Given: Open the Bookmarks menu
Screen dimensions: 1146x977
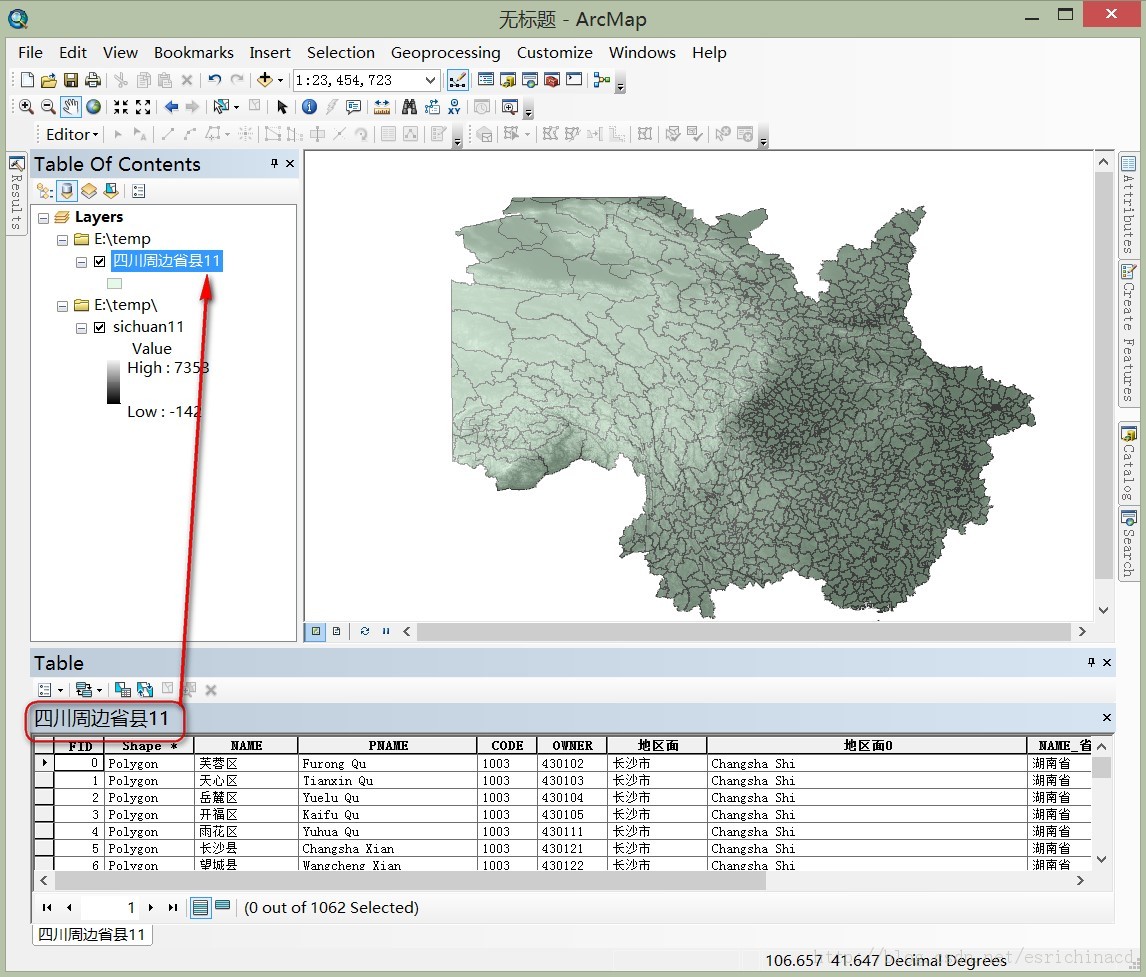Looking at the screenshot, I should [x=194, y=53].
